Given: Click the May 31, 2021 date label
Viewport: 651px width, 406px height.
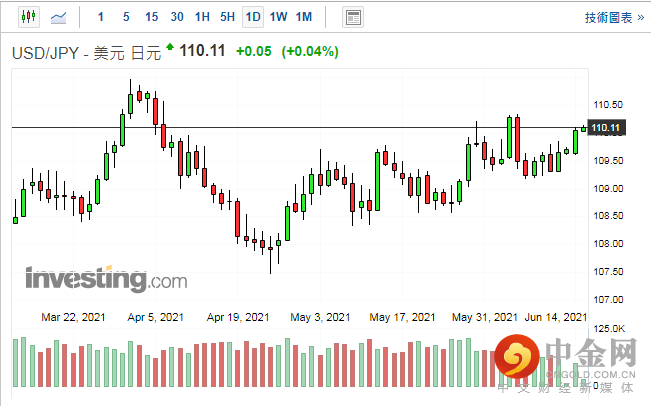Looking at the screenshot, I should (x=485, y=318).
